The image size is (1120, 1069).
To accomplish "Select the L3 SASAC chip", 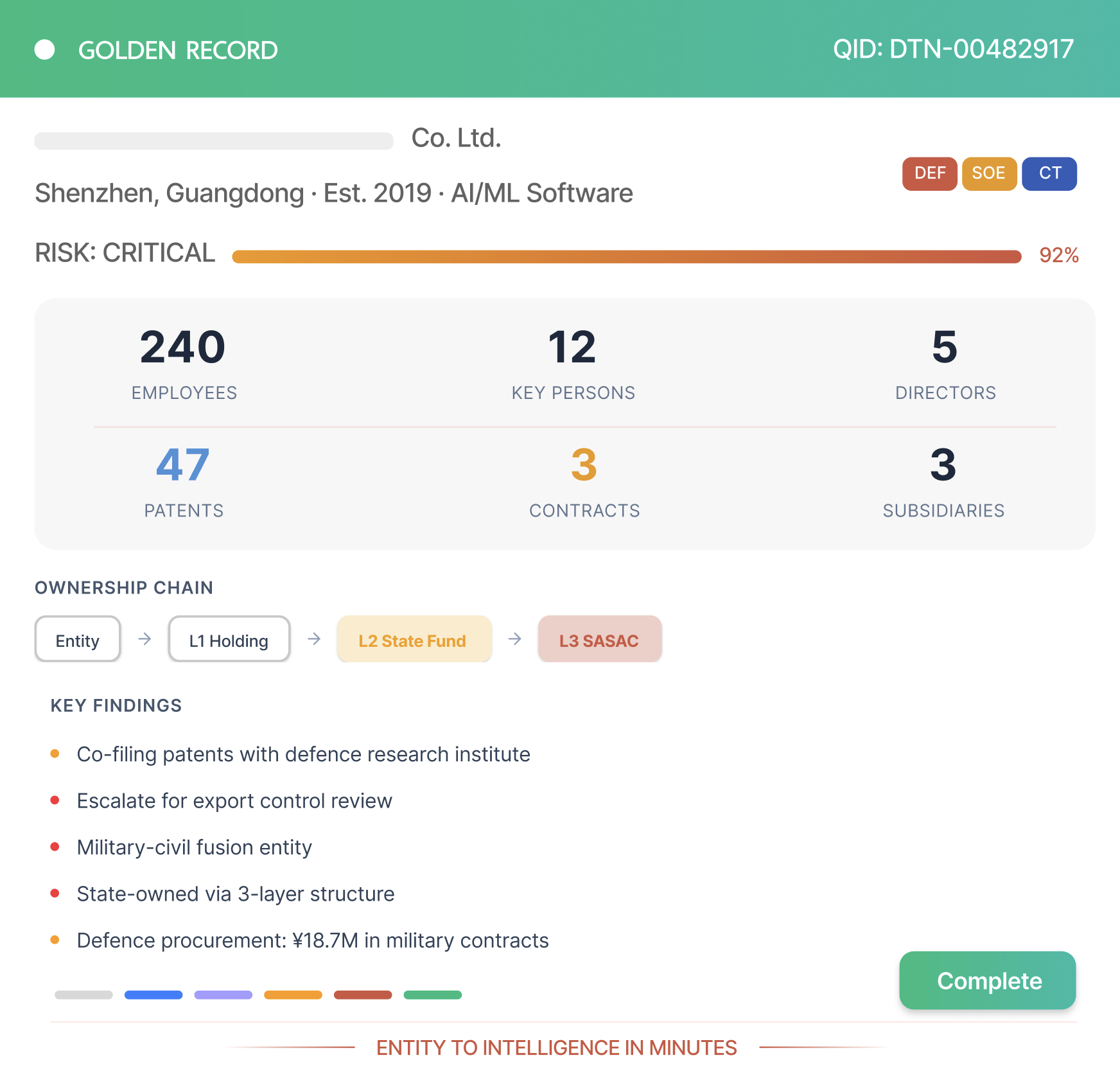I will (600, 639).
